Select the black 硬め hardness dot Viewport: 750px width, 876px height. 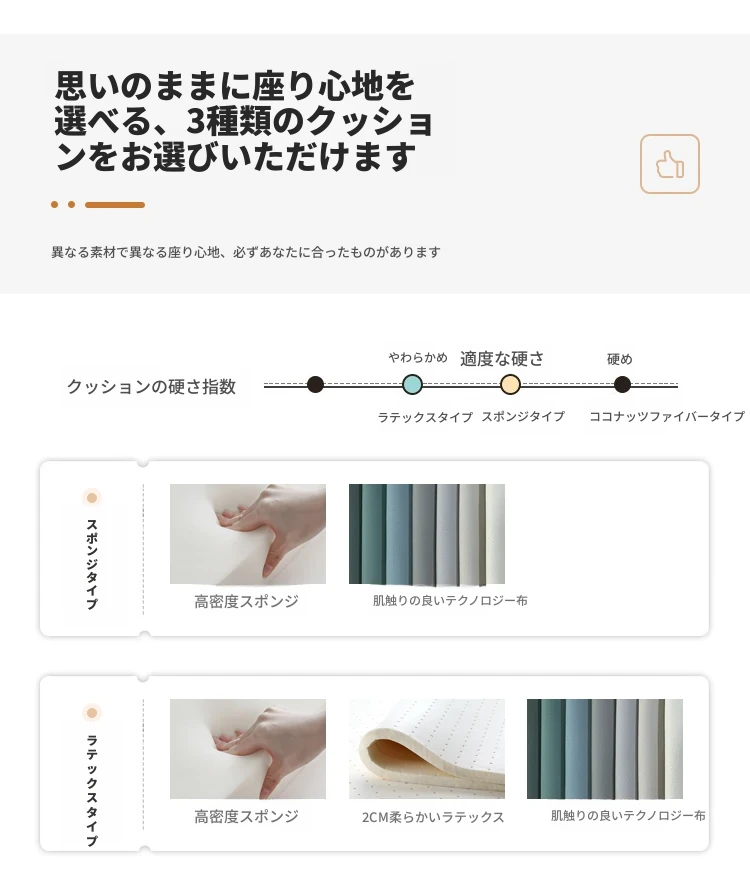click(x=622, y=384)
